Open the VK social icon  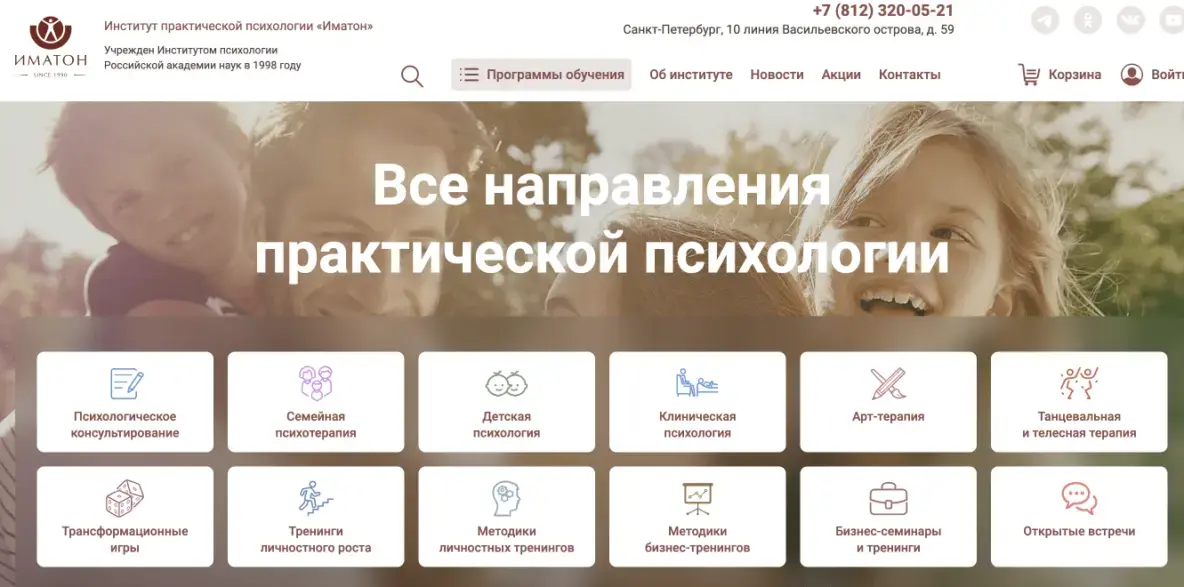[1129, 19]
